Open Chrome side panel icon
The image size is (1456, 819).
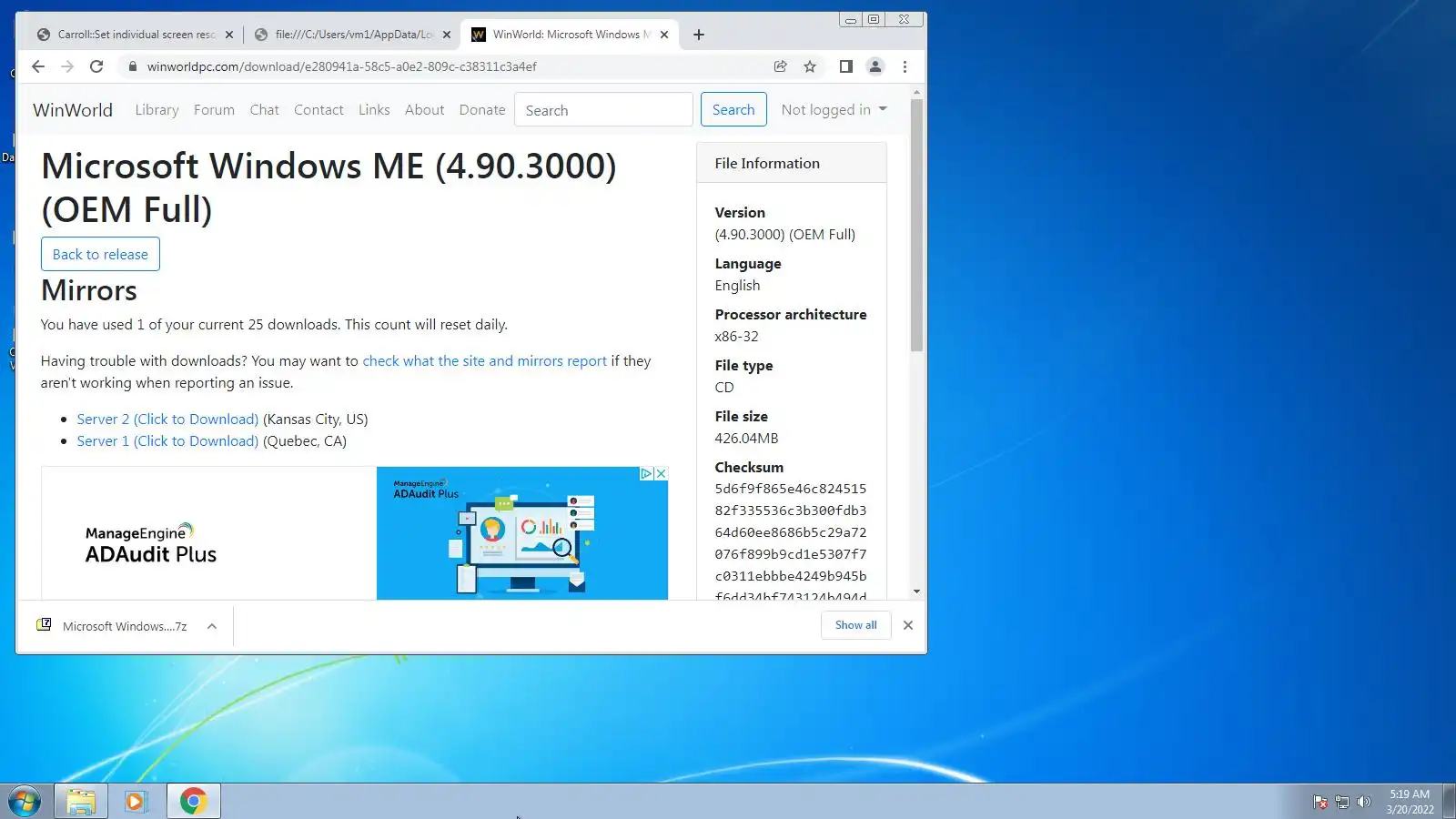[846, 66]
